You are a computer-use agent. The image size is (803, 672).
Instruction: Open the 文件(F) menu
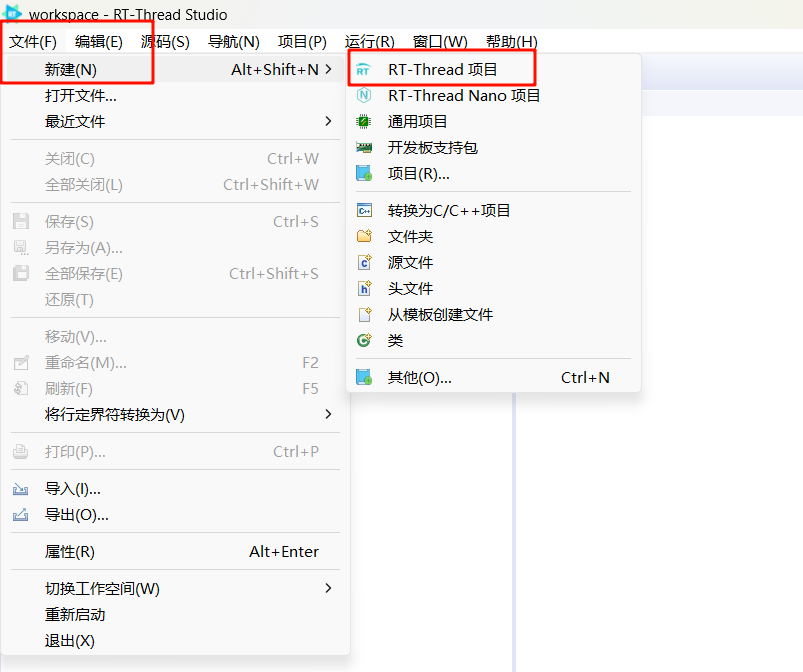pyautogui.click(x=33, y=41)
